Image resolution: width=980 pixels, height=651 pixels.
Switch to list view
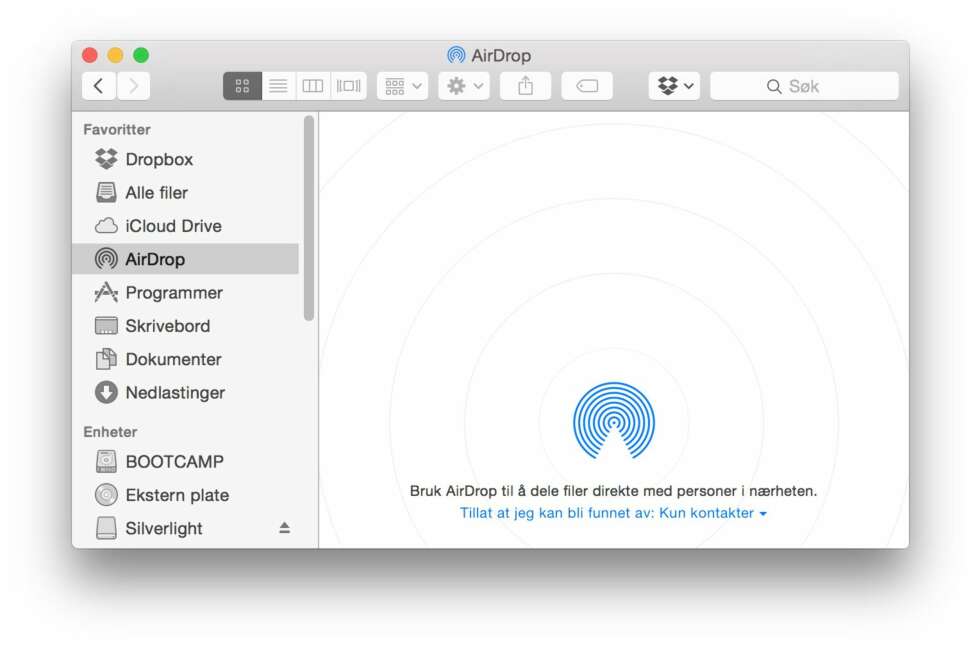(278, 86)
